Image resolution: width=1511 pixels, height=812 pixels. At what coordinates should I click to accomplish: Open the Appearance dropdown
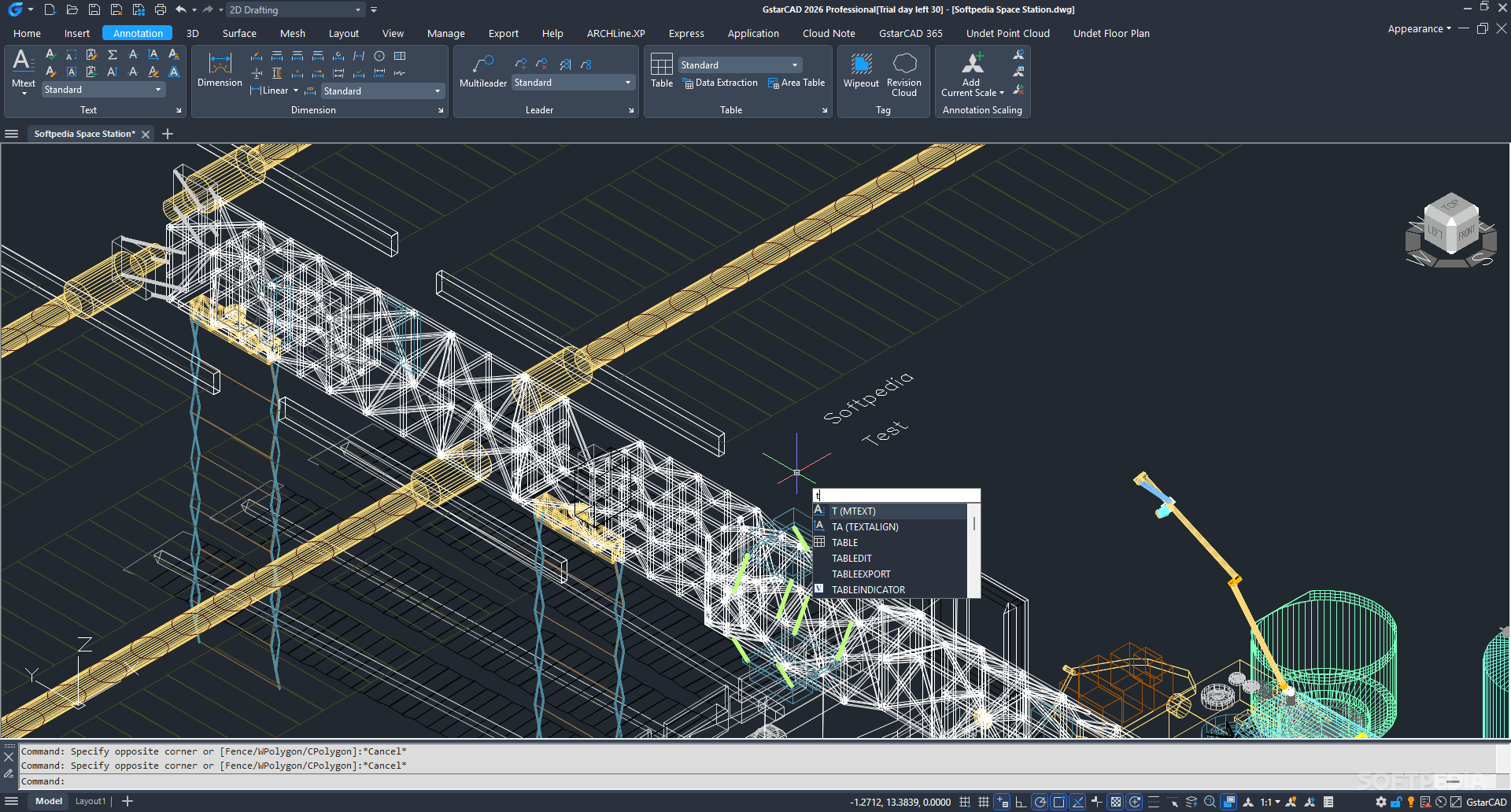point(1419,29)
